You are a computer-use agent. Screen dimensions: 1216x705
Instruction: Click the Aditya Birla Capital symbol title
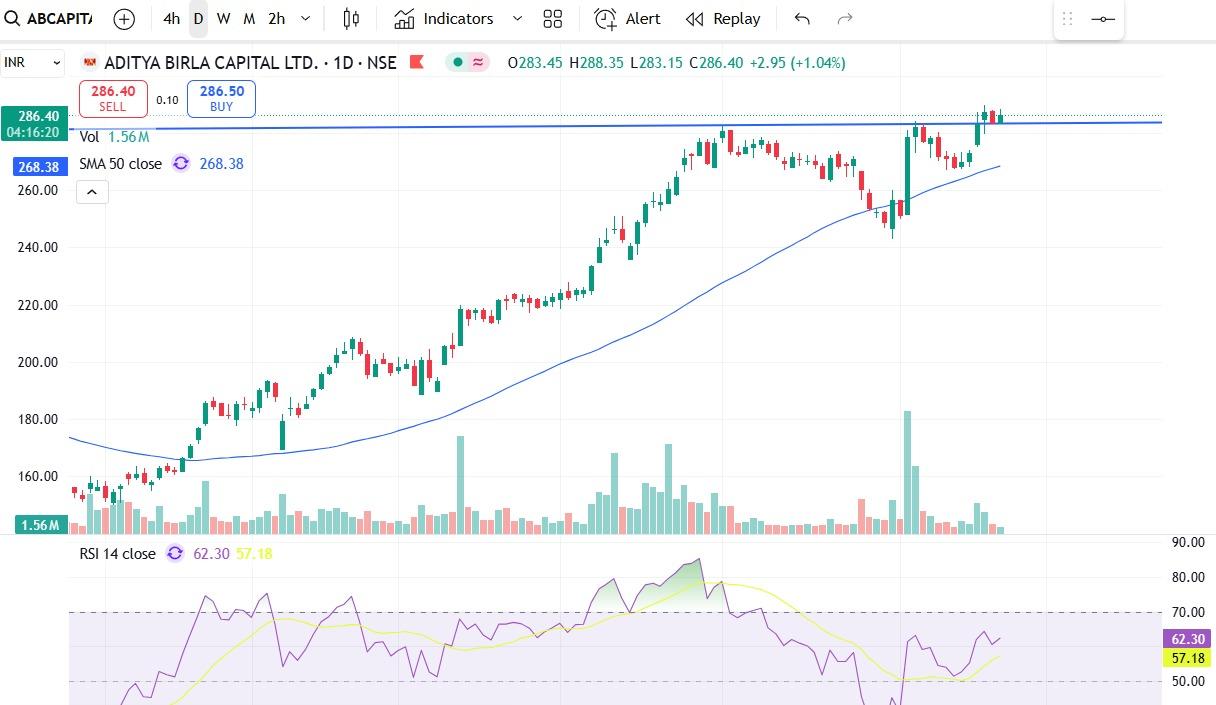pyautogui.click(x=250, y=62)
